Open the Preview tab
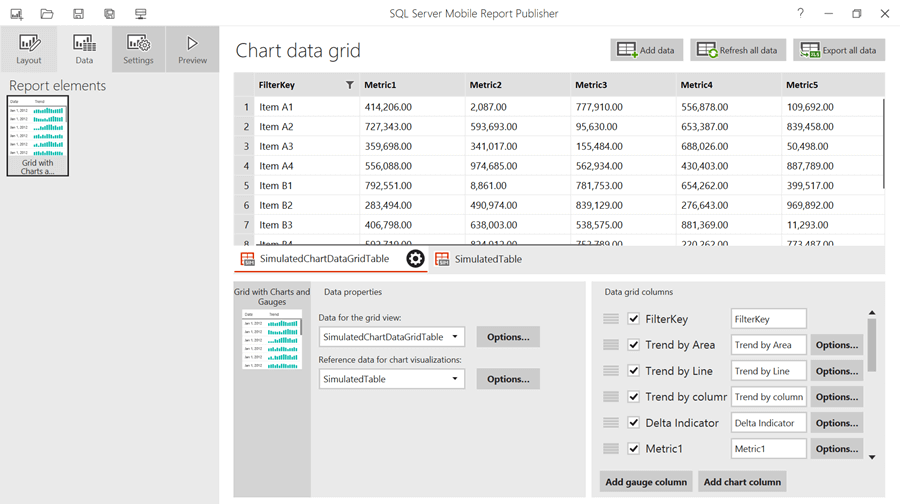The height and width of the screenshot is (504, 900). click(192, 49)
